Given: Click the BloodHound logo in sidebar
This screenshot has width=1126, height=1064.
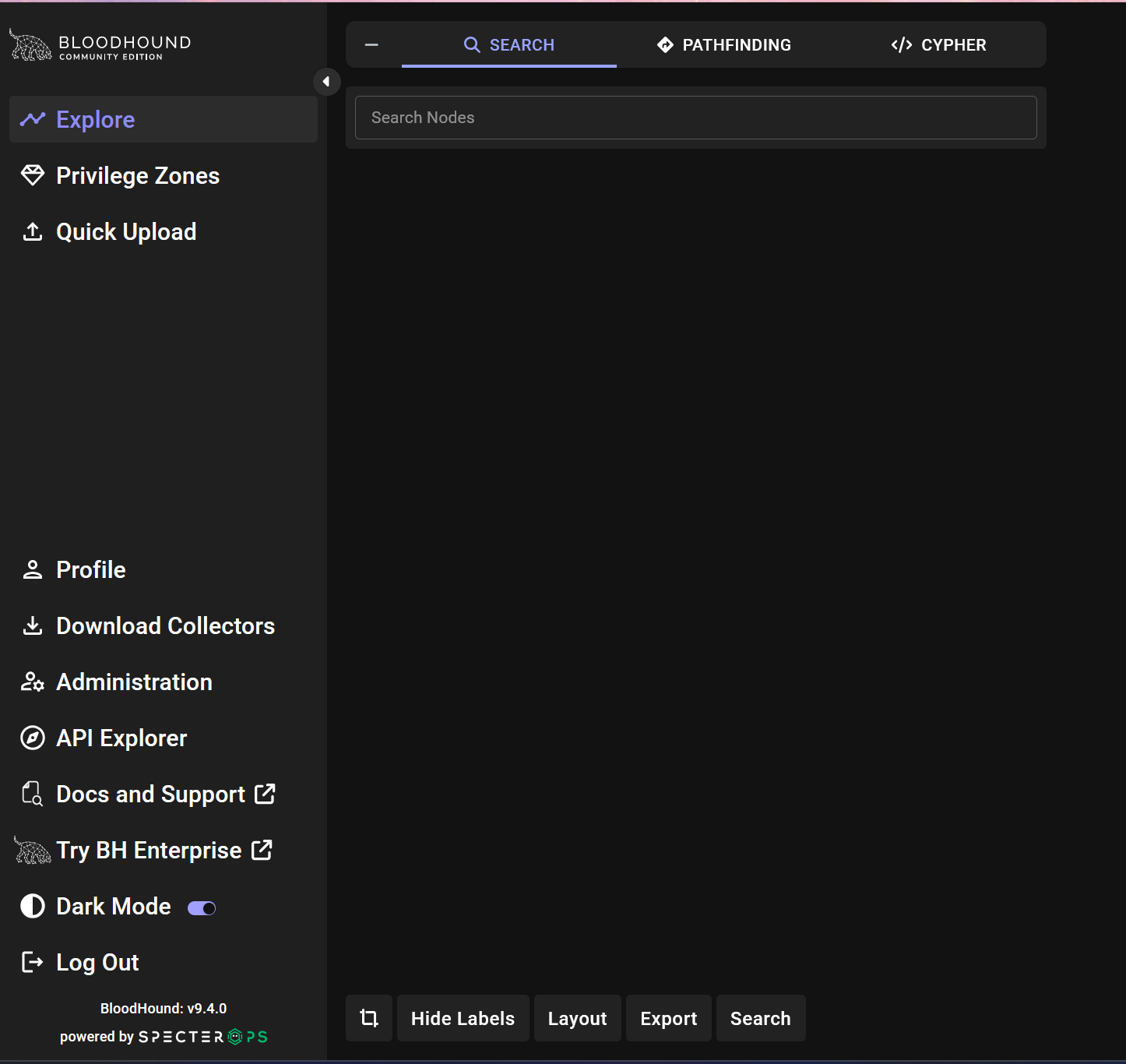Looking at the screenshot, I should 100,45.
